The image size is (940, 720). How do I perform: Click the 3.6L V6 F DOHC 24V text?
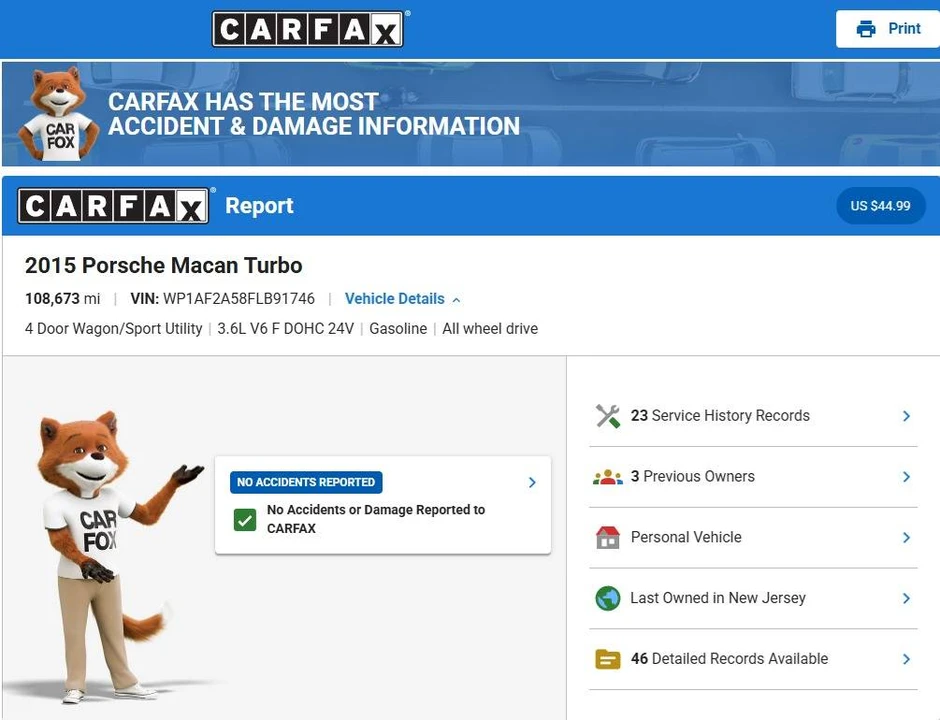click(x=285, y=329)
